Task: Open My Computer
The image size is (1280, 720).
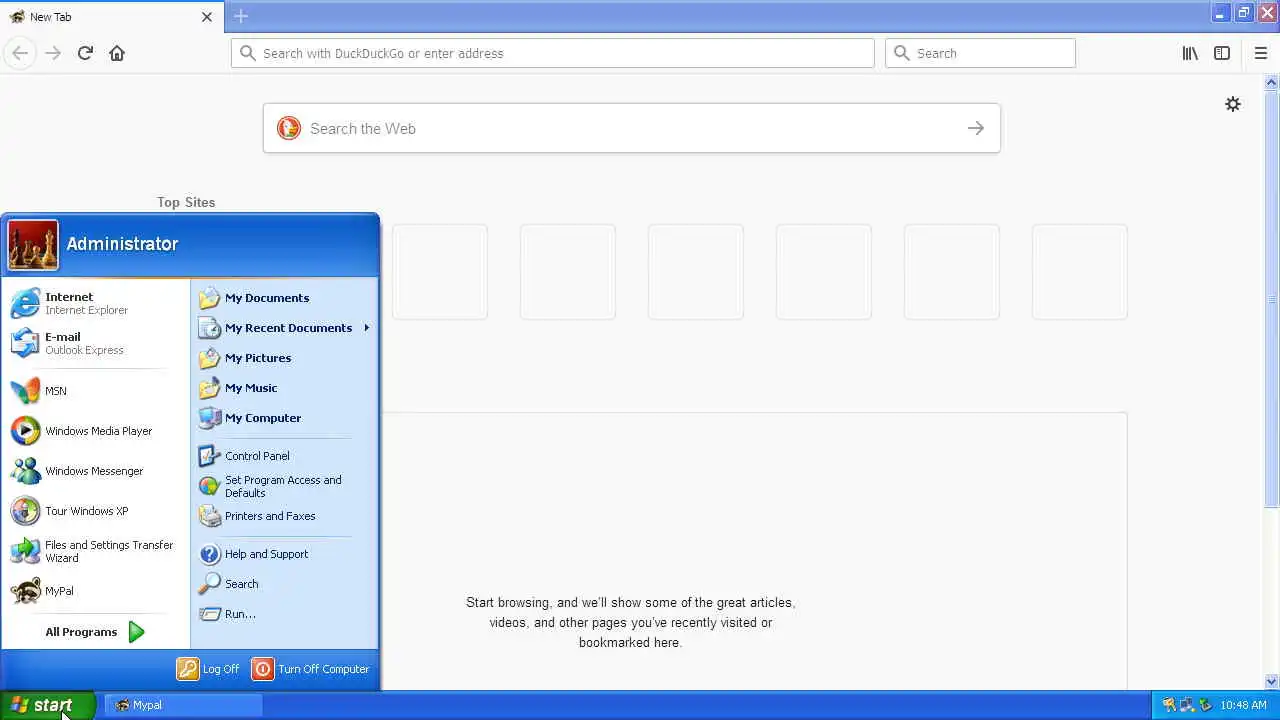Action: pos(283,418)
